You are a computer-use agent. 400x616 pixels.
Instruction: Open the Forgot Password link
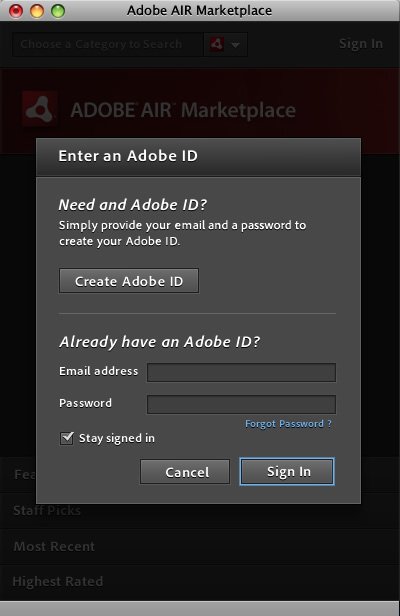[x=288, y=424]
